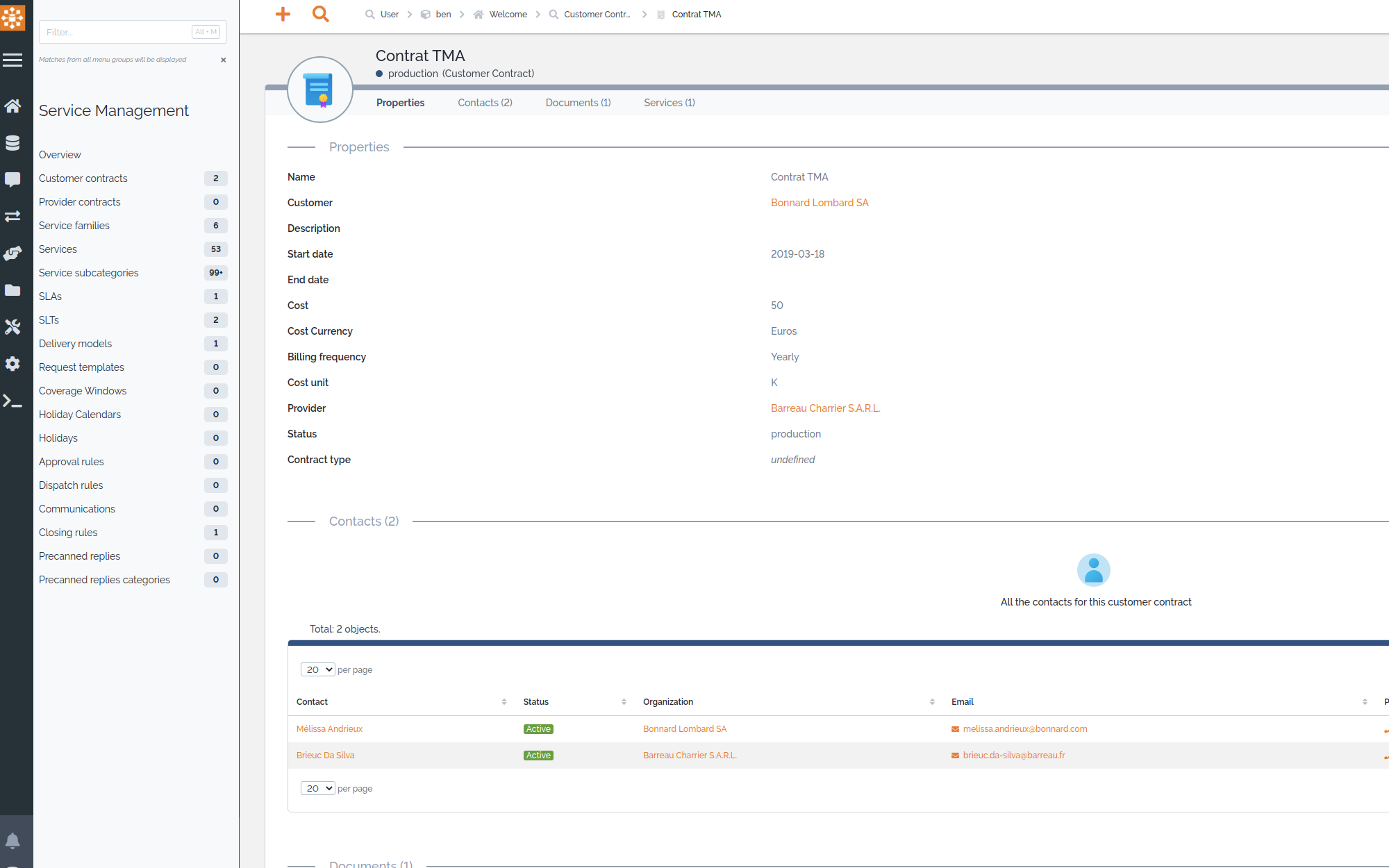Select the chat bubble sidebar icon
The height and width of the screenshot is (868, 1389).
[14, 179]
